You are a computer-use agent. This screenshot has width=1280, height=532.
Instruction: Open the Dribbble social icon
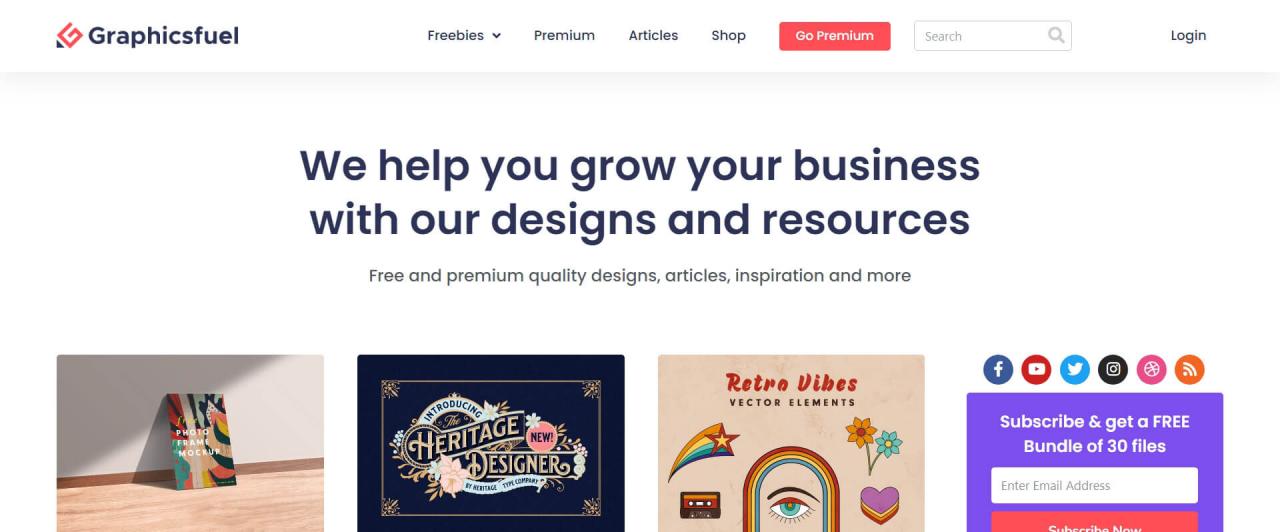pyautogui.click(x=1151, y=369)
